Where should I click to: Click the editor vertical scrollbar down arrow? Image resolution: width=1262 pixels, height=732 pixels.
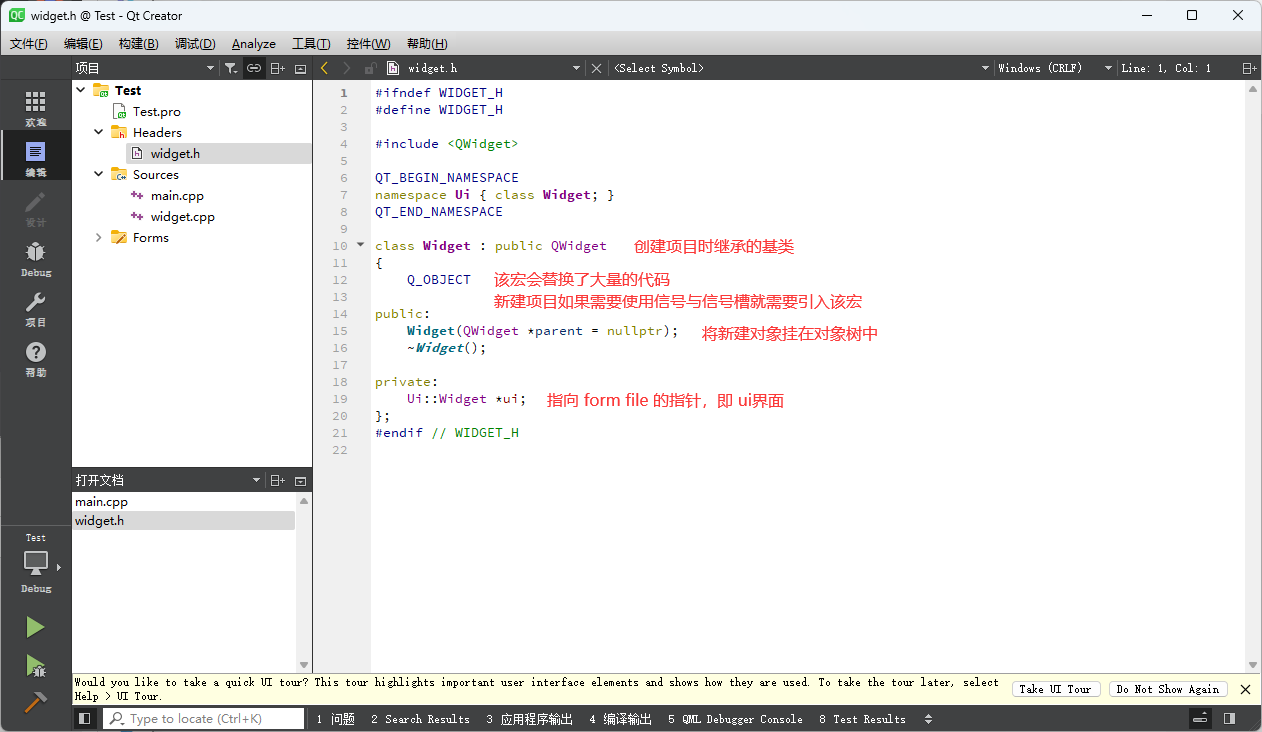click(x=1253, y=665)
